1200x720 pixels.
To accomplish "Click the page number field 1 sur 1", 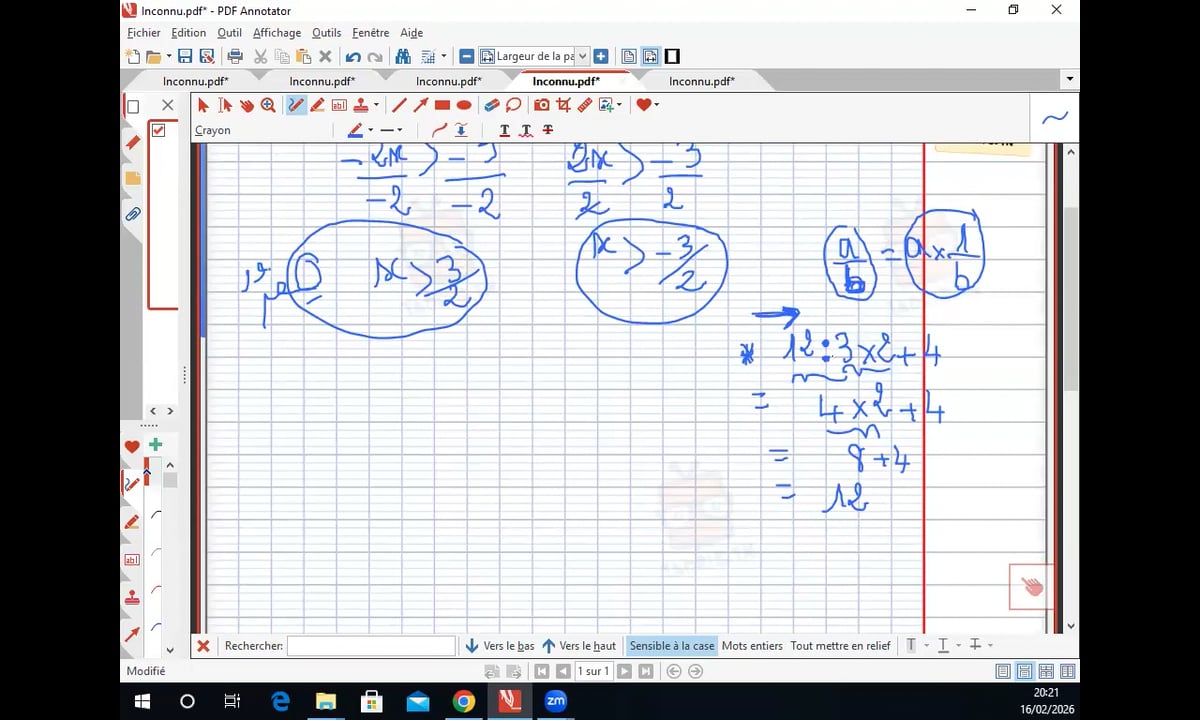I will [x=593, y=672].
